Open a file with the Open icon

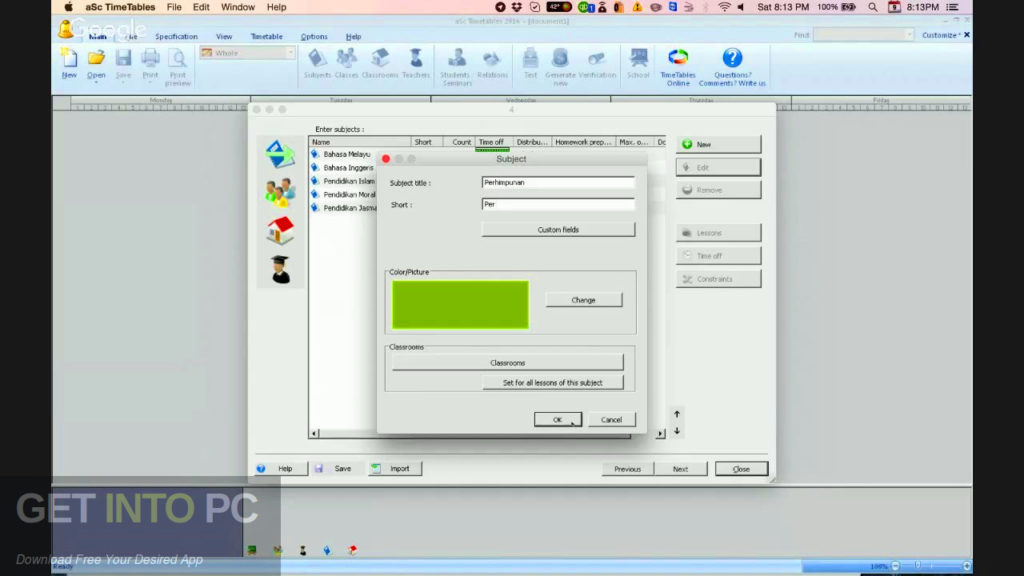tap(96, 63)
